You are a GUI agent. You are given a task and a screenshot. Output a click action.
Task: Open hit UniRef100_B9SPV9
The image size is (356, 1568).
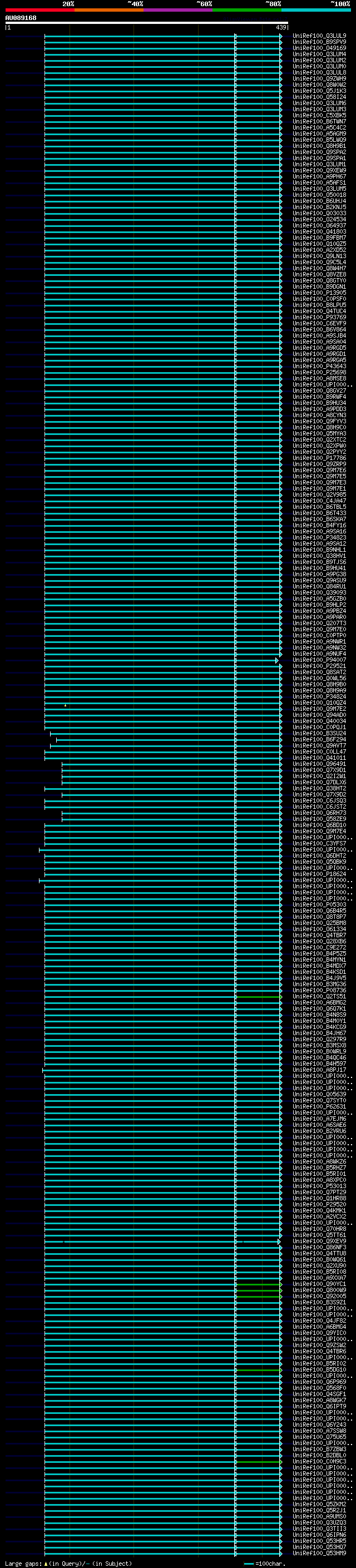tap(319, 42)
